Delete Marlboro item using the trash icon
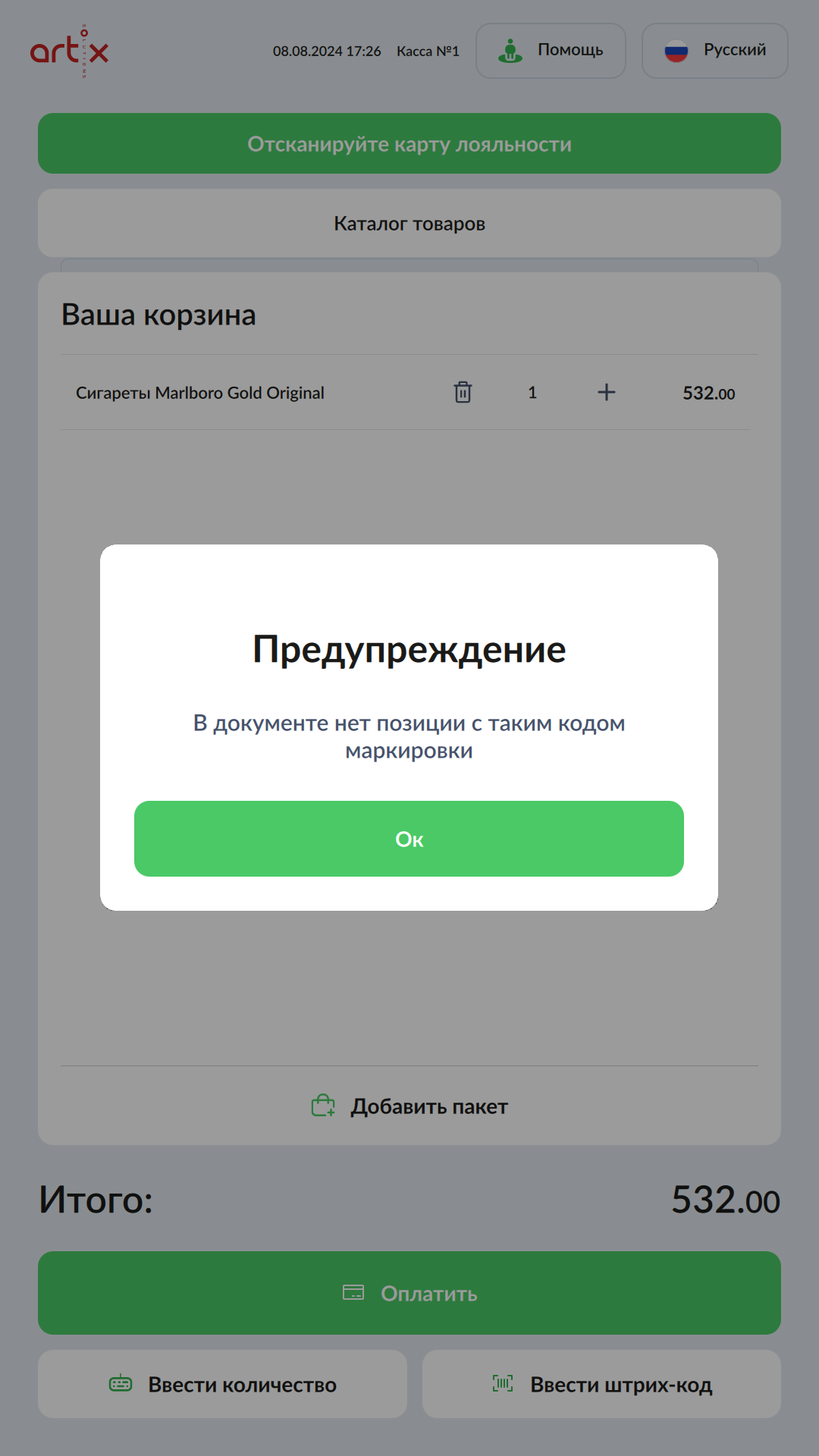819x1456 pixels. point(463,392)
